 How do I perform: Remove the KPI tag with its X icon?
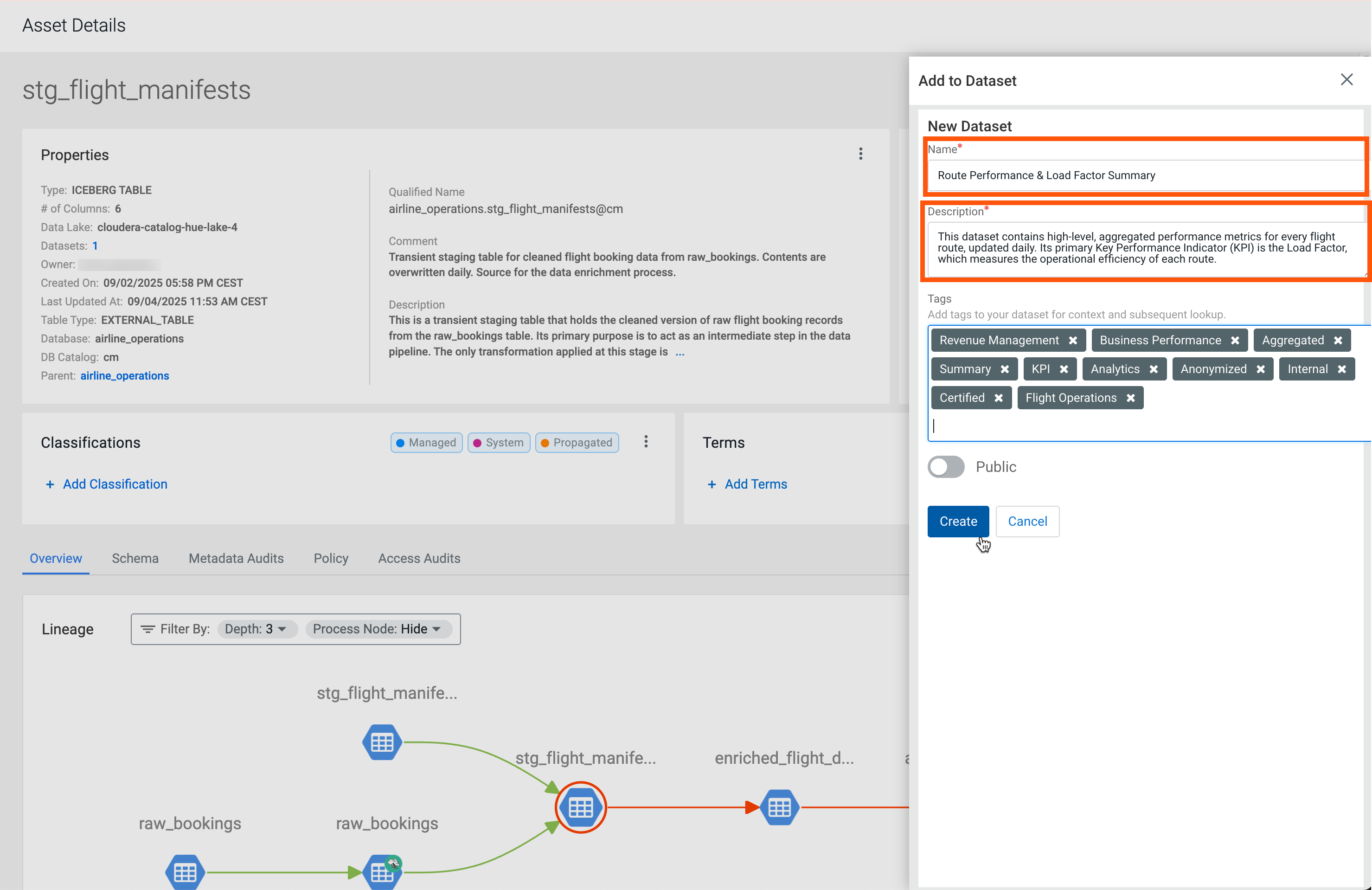[1064, 369]
